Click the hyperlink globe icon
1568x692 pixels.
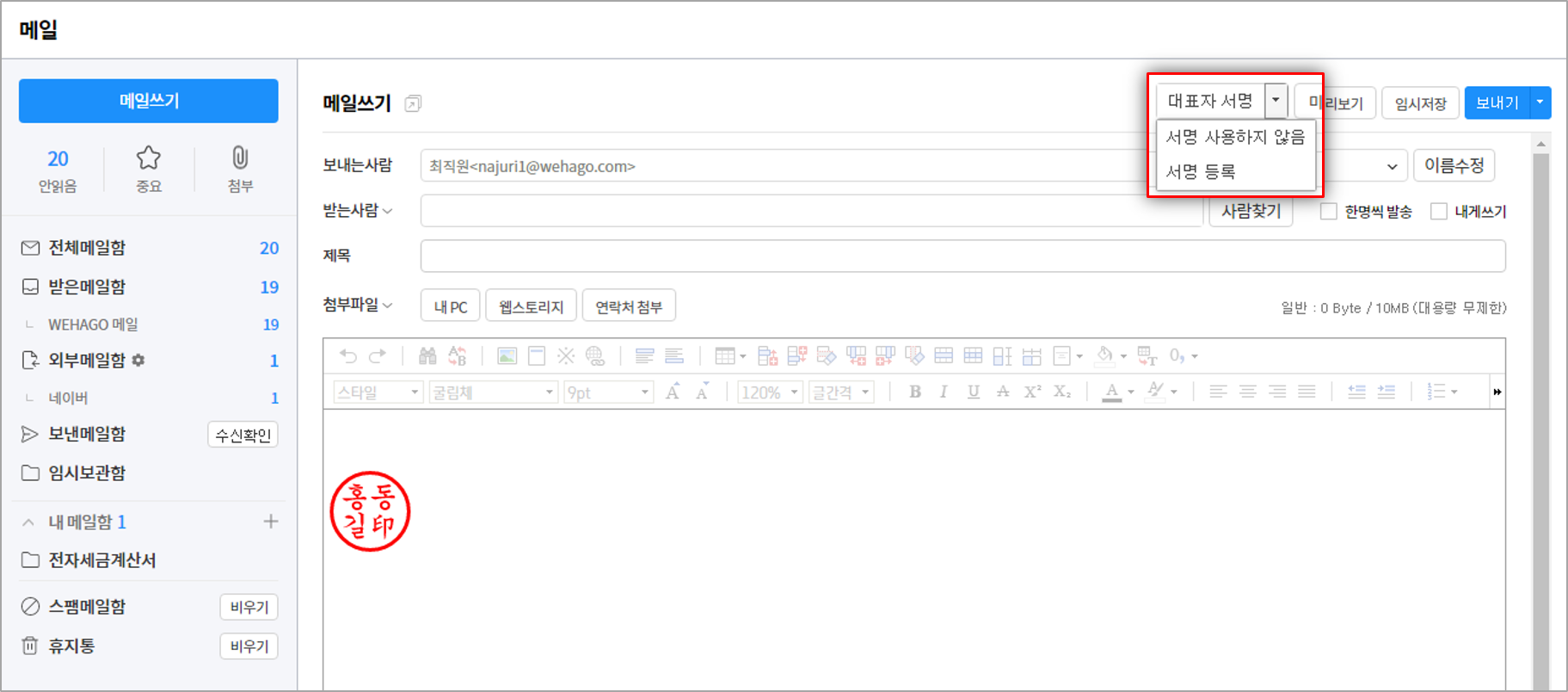[595, 355]
